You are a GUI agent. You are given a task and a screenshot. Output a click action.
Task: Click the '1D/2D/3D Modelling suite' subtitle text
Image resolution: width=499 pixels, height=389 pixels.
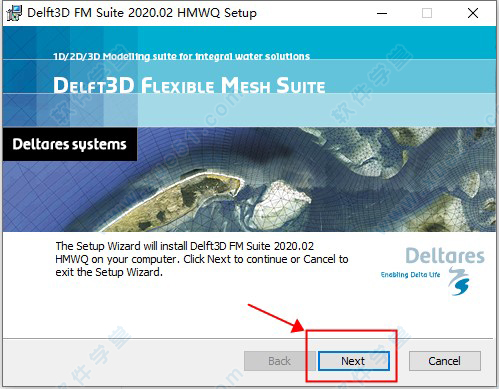pos(181,56)
